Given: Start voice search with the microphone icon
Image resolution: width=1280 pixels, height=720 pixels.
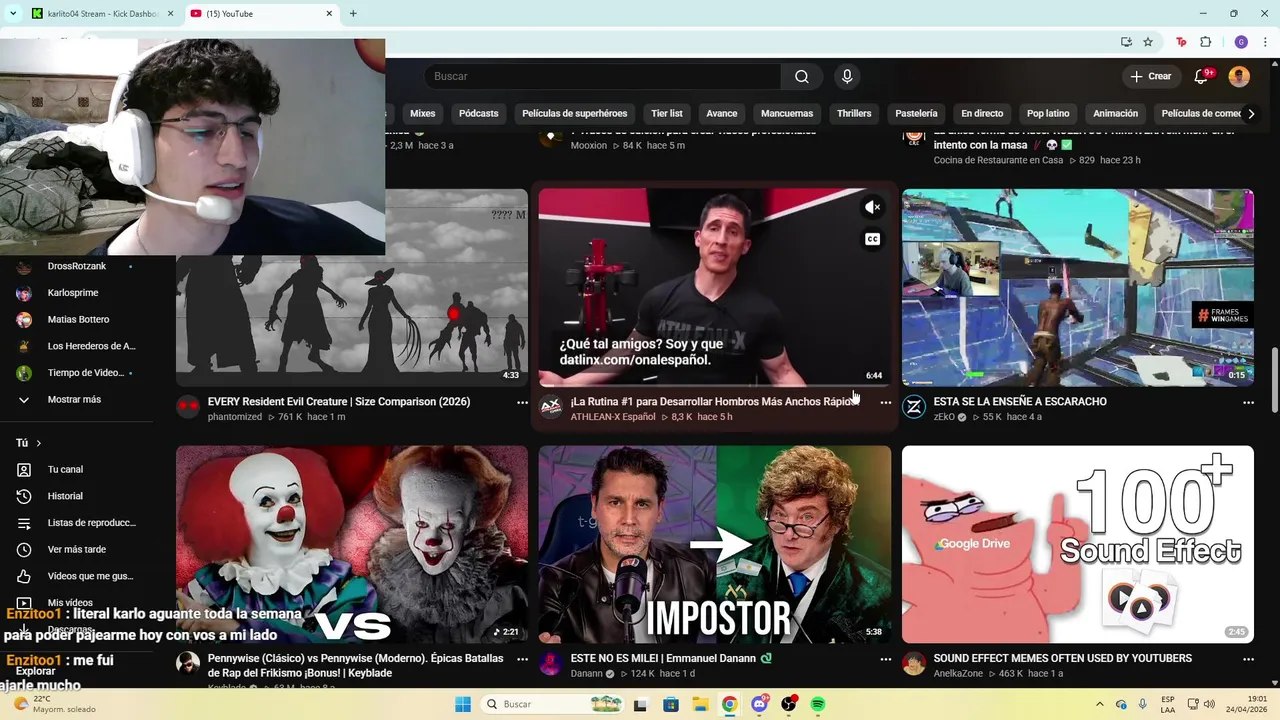Looking at the screenshot, I should 847,77.
